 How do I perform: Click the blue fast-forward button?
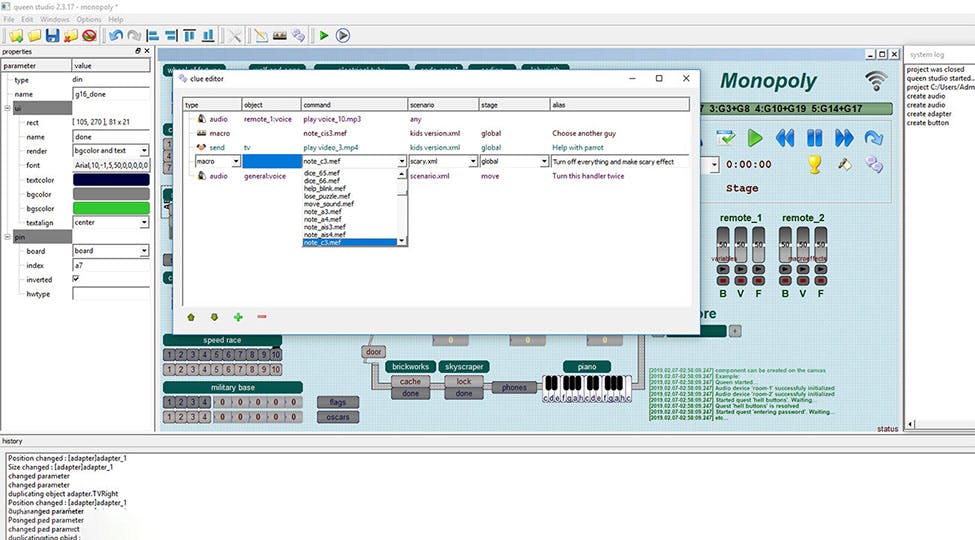[x=845, y=138]
